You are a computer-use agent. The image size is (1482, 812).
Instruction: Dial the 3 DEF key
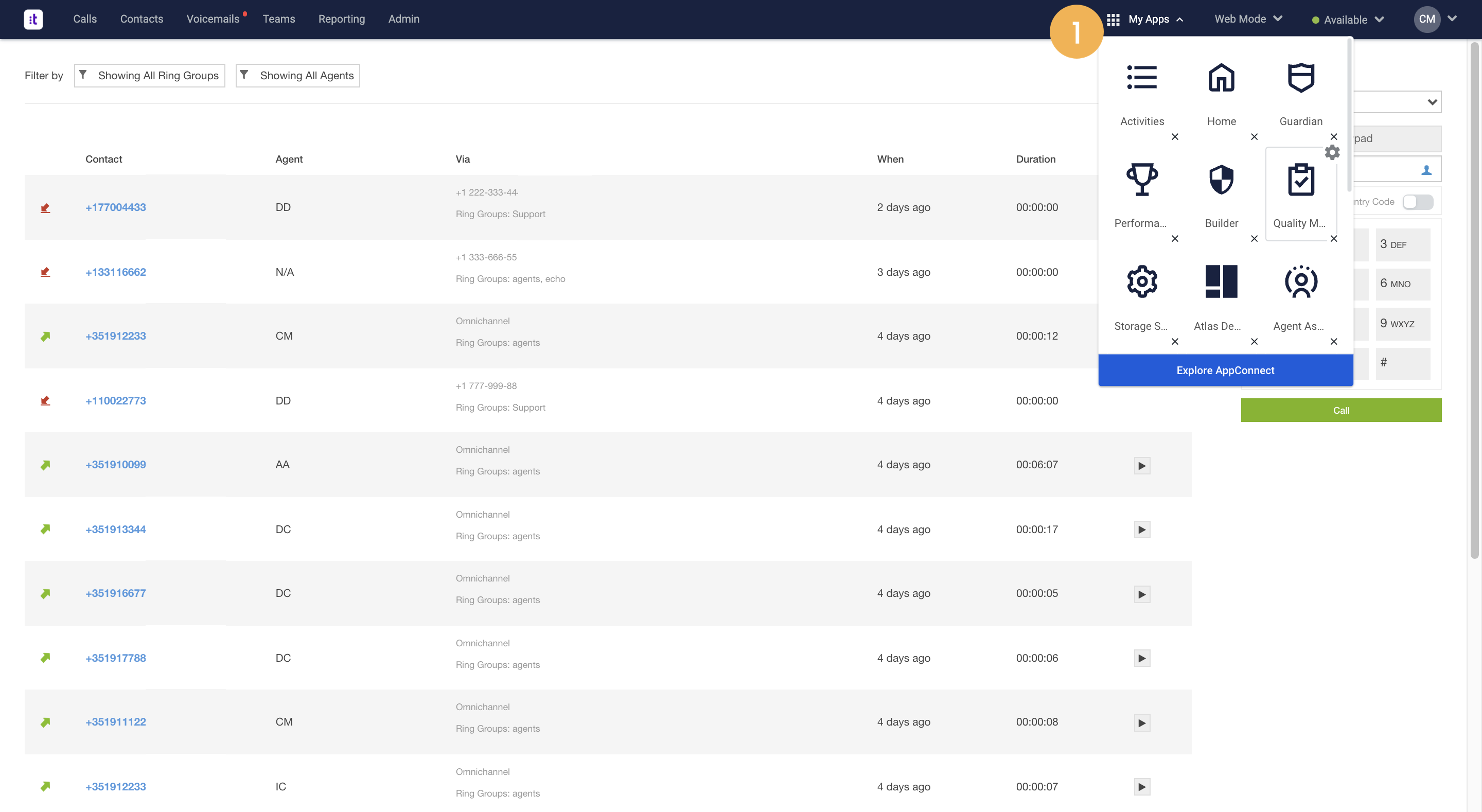[1403, 244]
